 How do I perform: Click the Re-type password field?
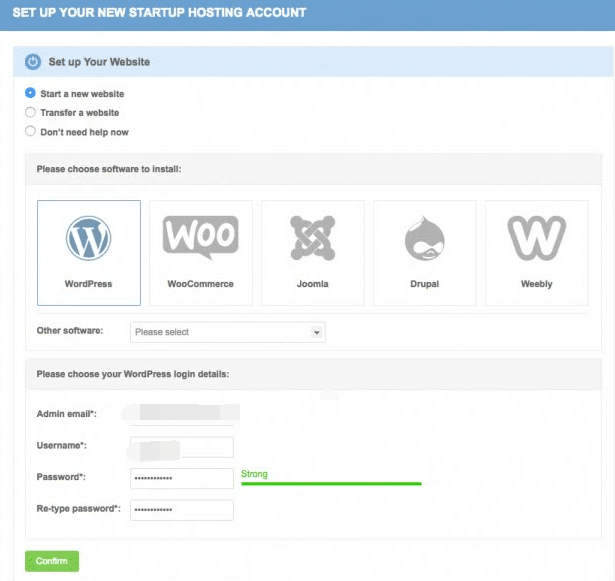182,510
